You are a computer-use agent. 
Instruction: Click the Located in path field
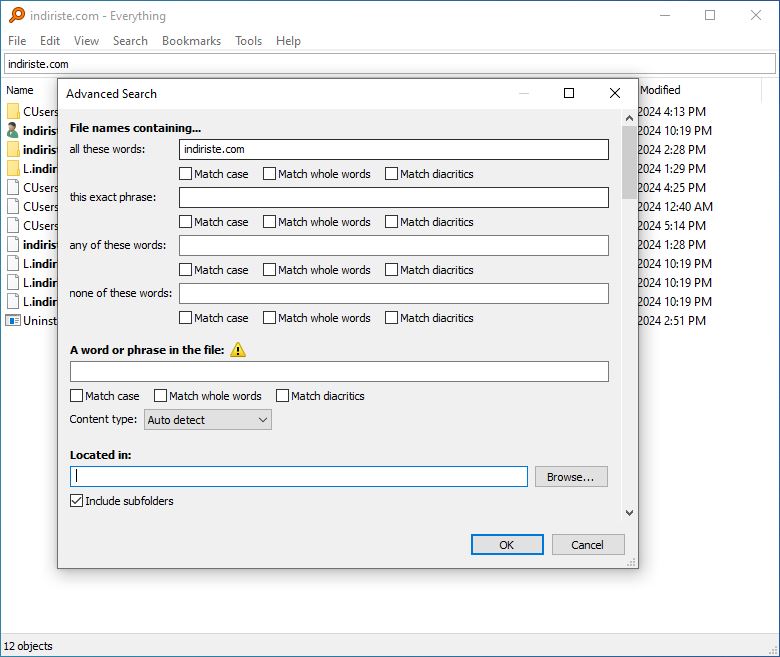298,476
